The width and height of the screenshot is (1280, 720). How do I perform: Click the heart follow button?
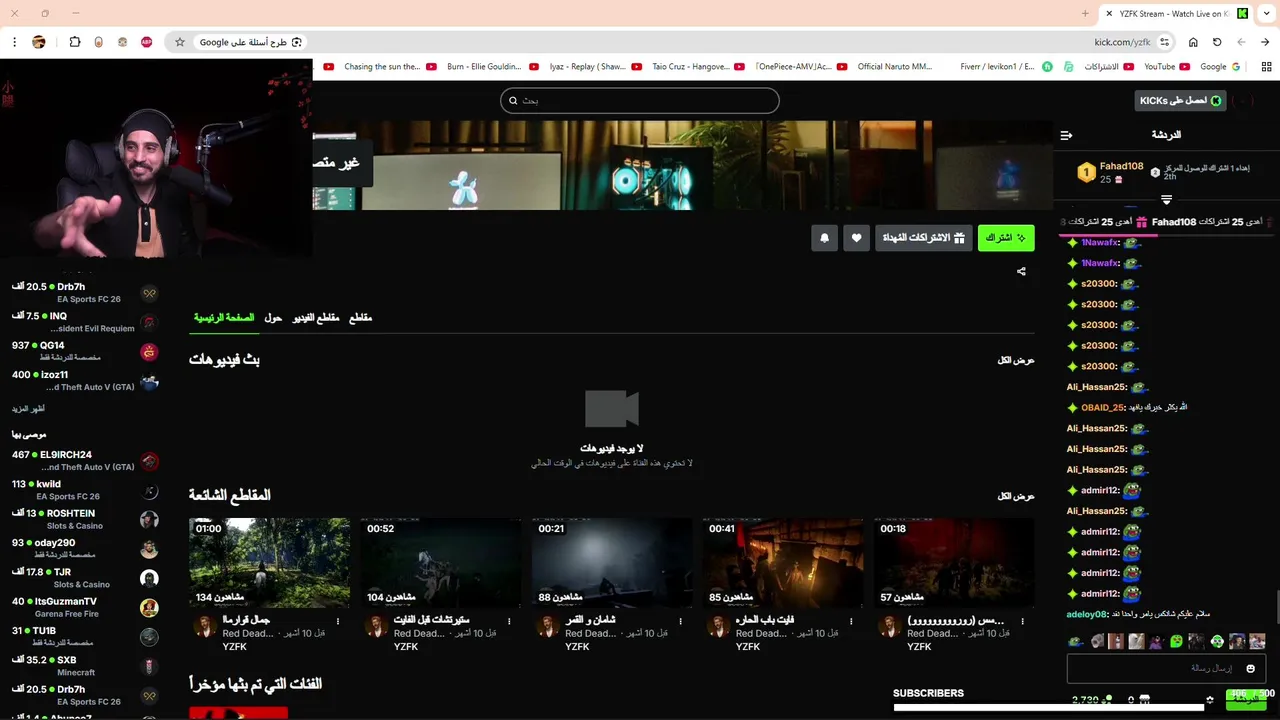point(856,238)
